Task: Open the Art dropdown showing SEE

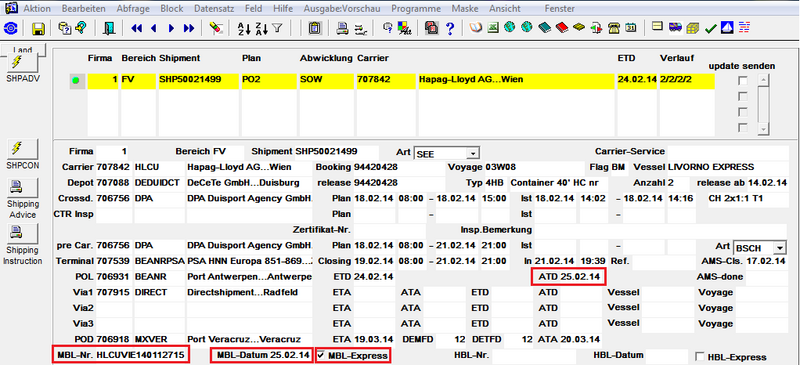Action: coord(473,153)
